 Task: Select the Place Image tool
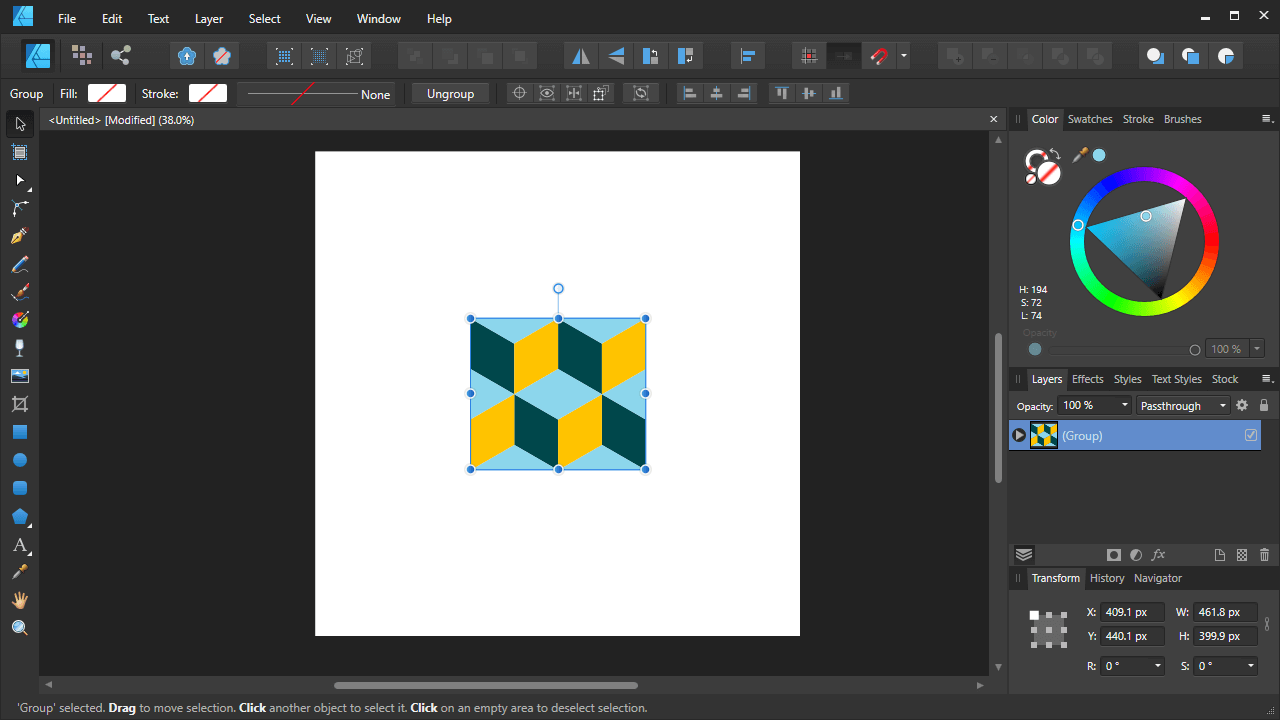[x=20, y=376]
